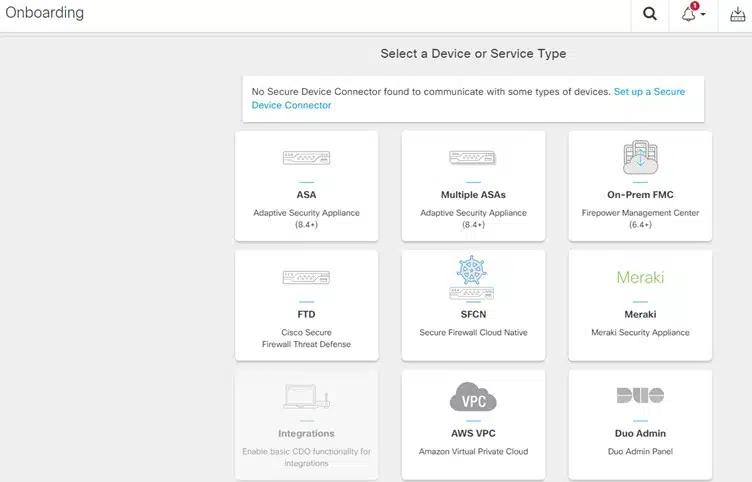Choose the SFCN card title
Image resolution: width=752 pixels, height=482 pixels.
(x=473, y=315)
